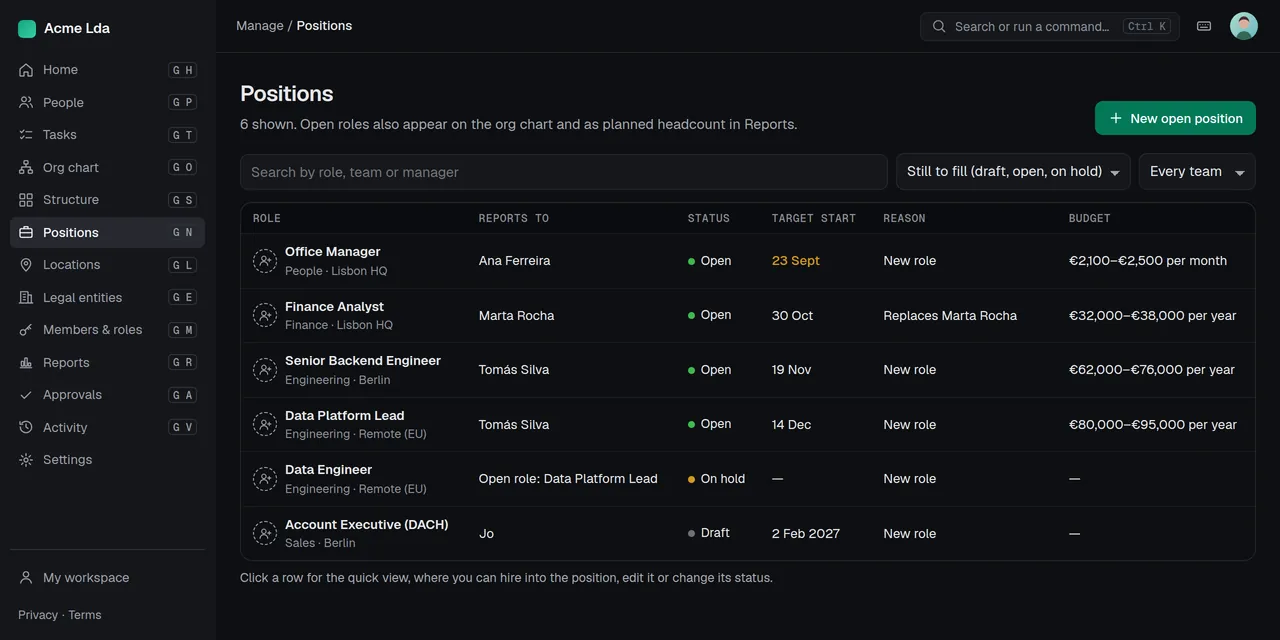1280x640 pixels.
Task: Open the Positions page in sidebar
Action: tap(107, 232)
